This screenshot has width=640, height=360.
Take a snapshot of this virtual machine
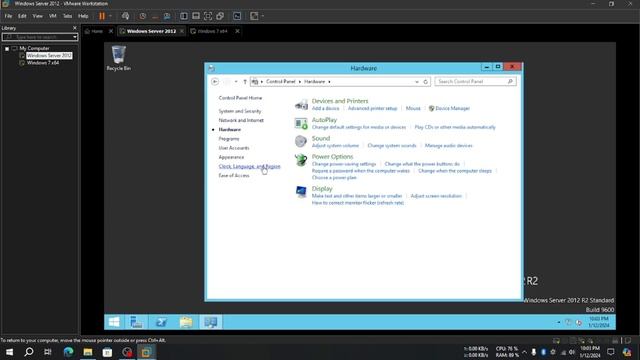(x=142, y=16)
